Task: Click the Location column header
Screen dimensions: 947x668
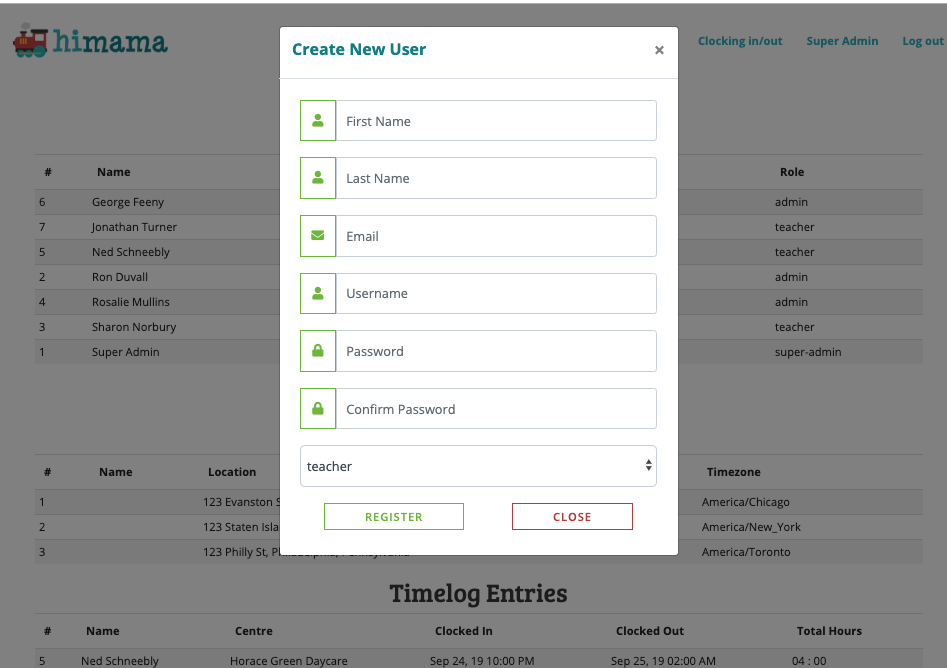Action: coord(232,472)
